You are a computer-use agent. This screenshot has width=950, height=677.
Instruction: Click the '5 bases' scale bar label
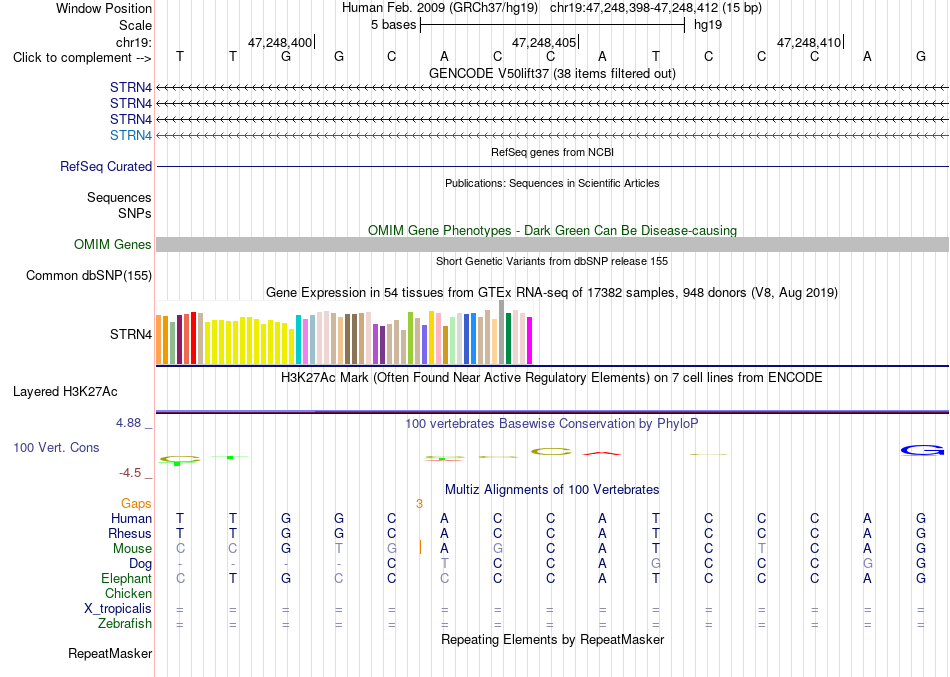[394, 25]
